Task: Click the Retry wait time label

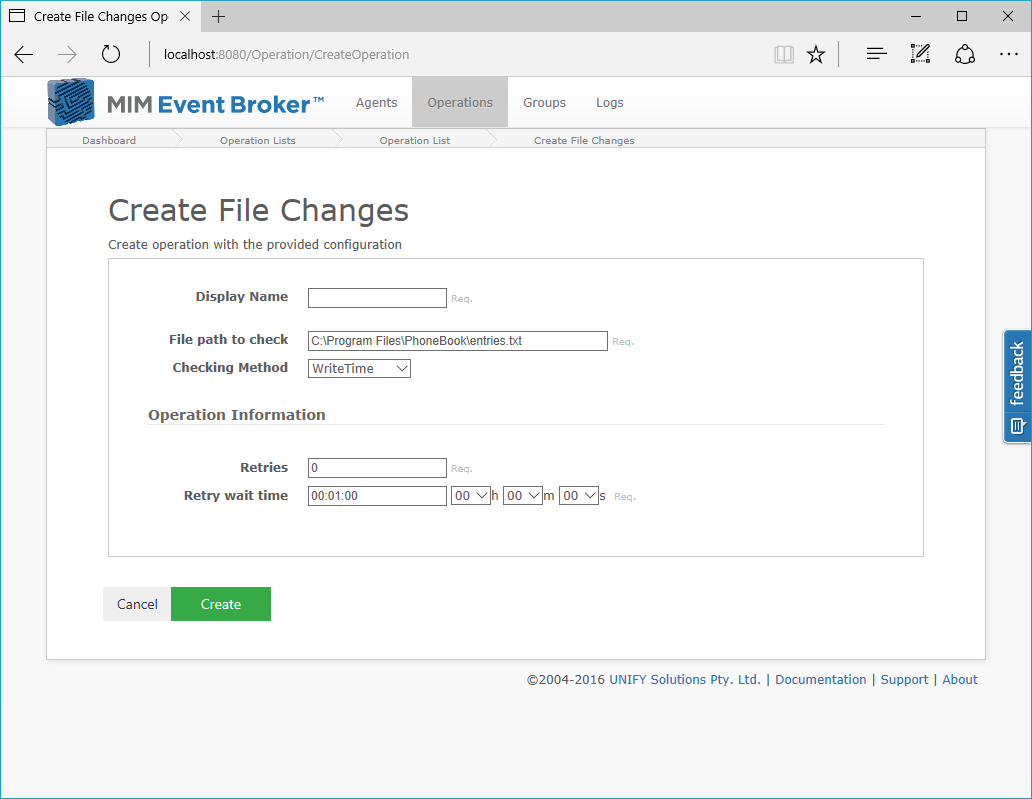Action: 236,496
